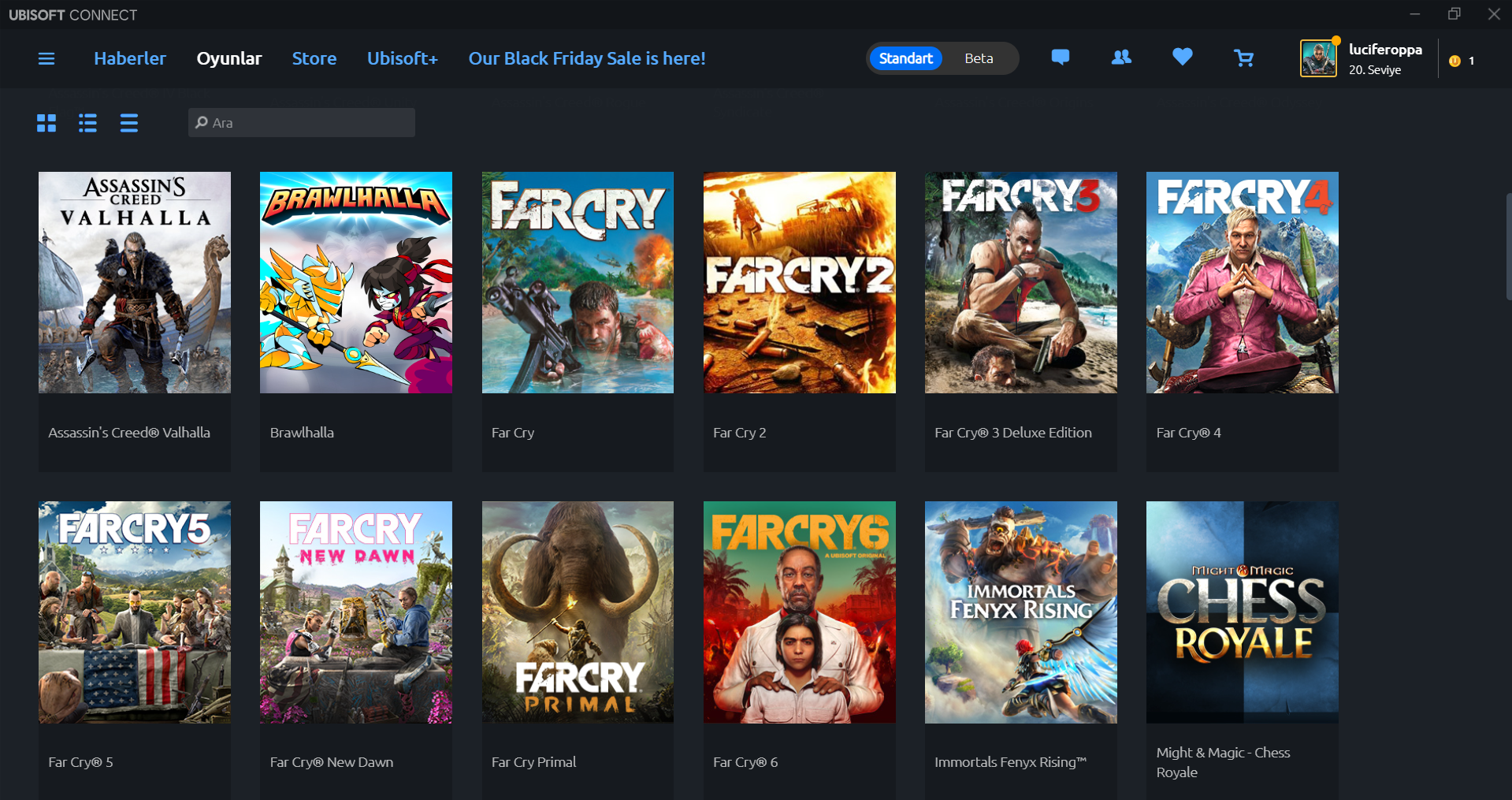
Task: Switch to the Beta version
Action: coord(979,58)
